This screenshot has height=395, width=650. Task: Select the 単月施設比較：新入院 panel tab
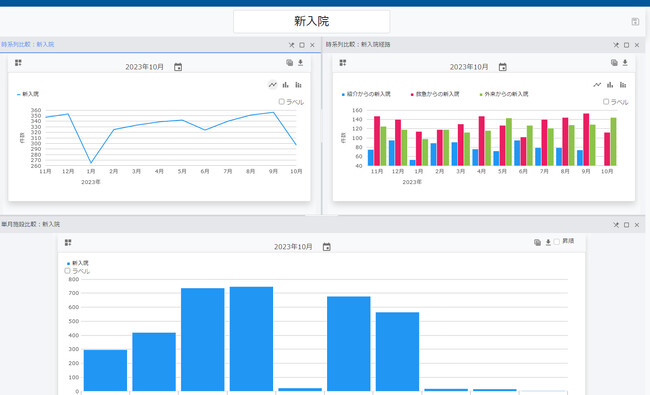pyautogui.click(x=30, y=224)
